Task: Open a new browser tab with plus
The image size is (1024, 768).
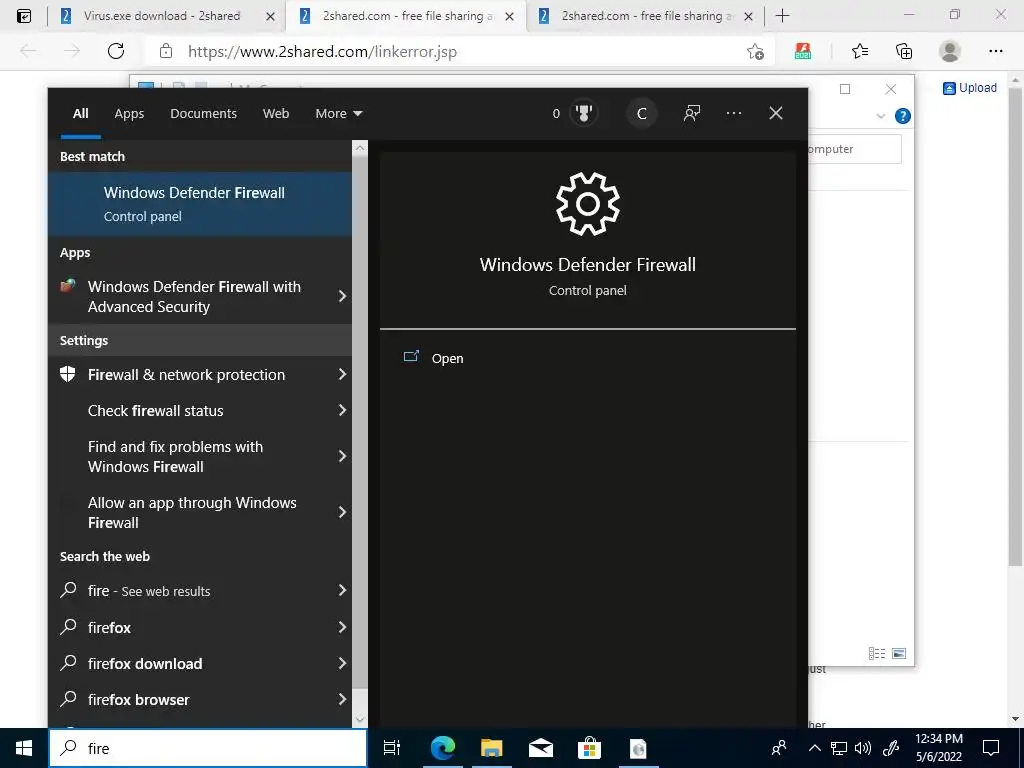Action: [x=782, y=16]
